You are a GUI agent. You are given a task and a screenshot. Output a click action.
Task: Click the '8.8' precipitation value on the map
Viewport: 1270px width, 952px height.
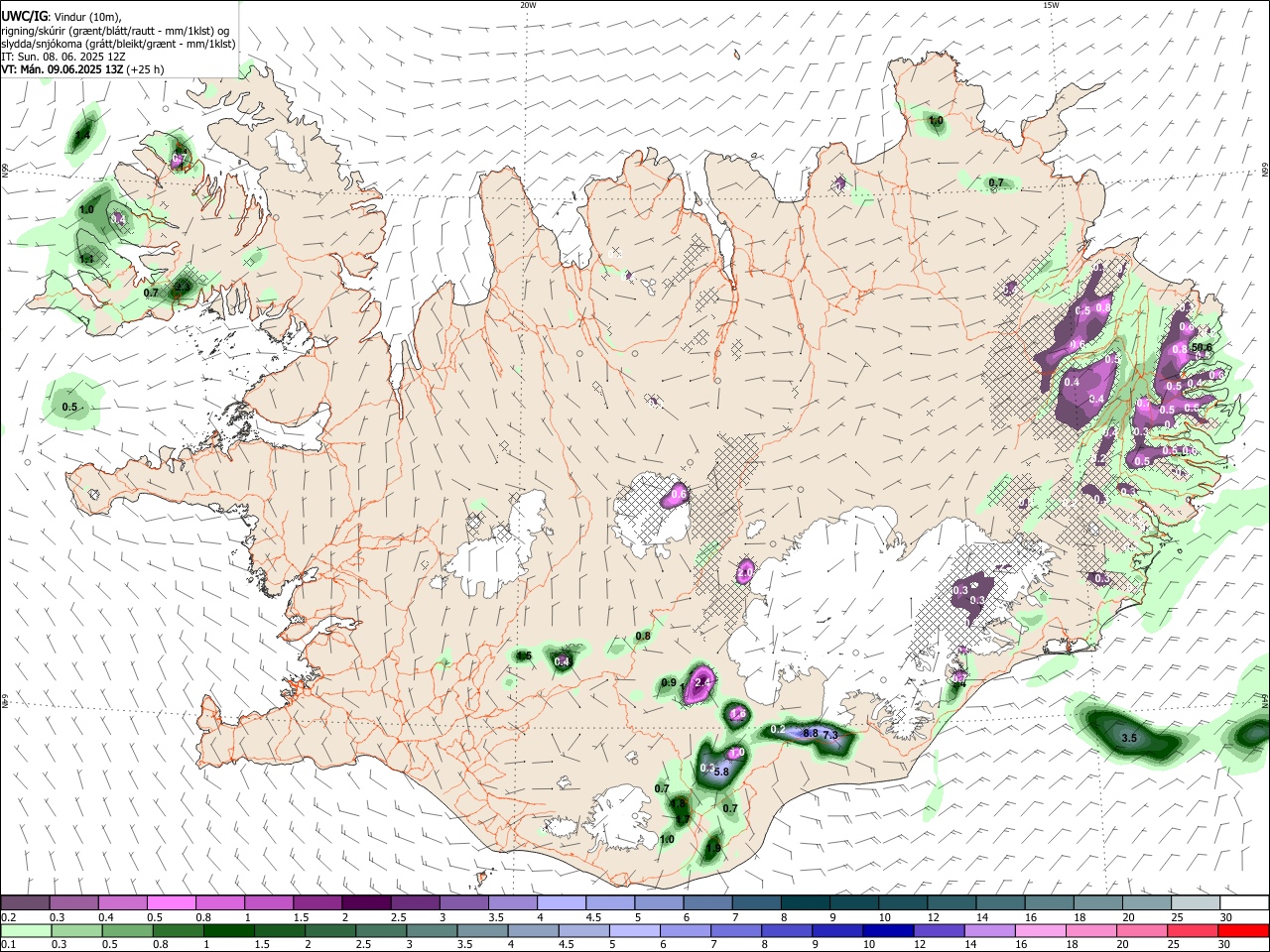tap(811, 733)
